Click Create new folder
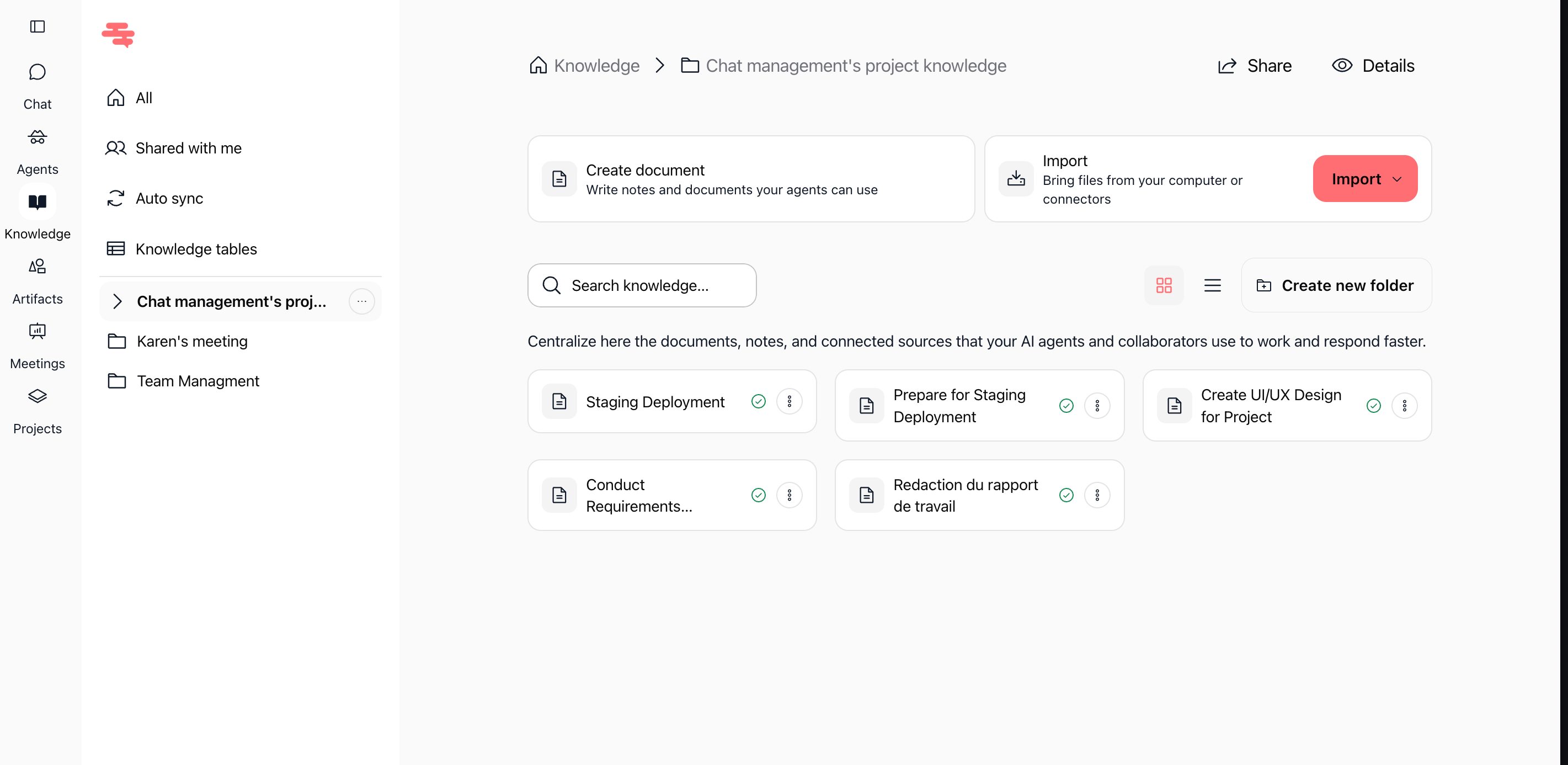Viewport: 1568px width, 765px height. click(1336, 285)
